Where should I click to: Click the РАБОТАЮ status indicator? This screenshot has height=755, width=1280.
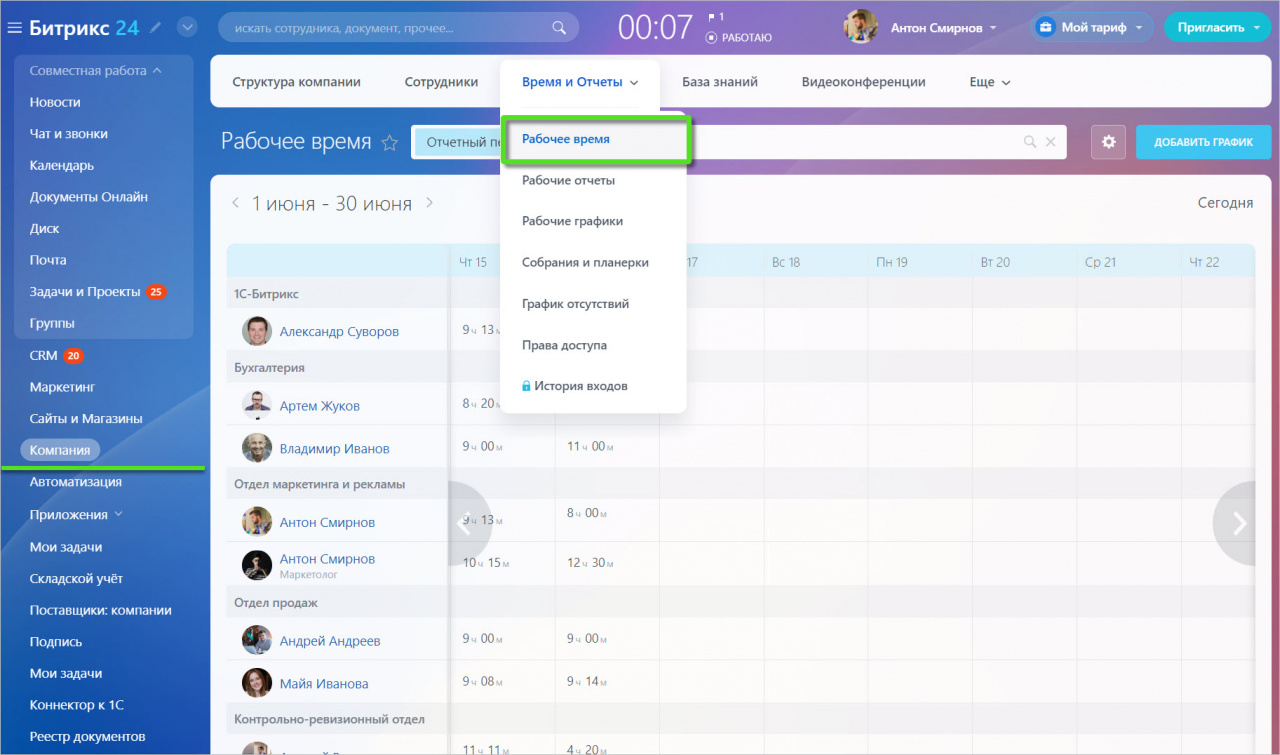pyautogui.click(x=738, y=37)
